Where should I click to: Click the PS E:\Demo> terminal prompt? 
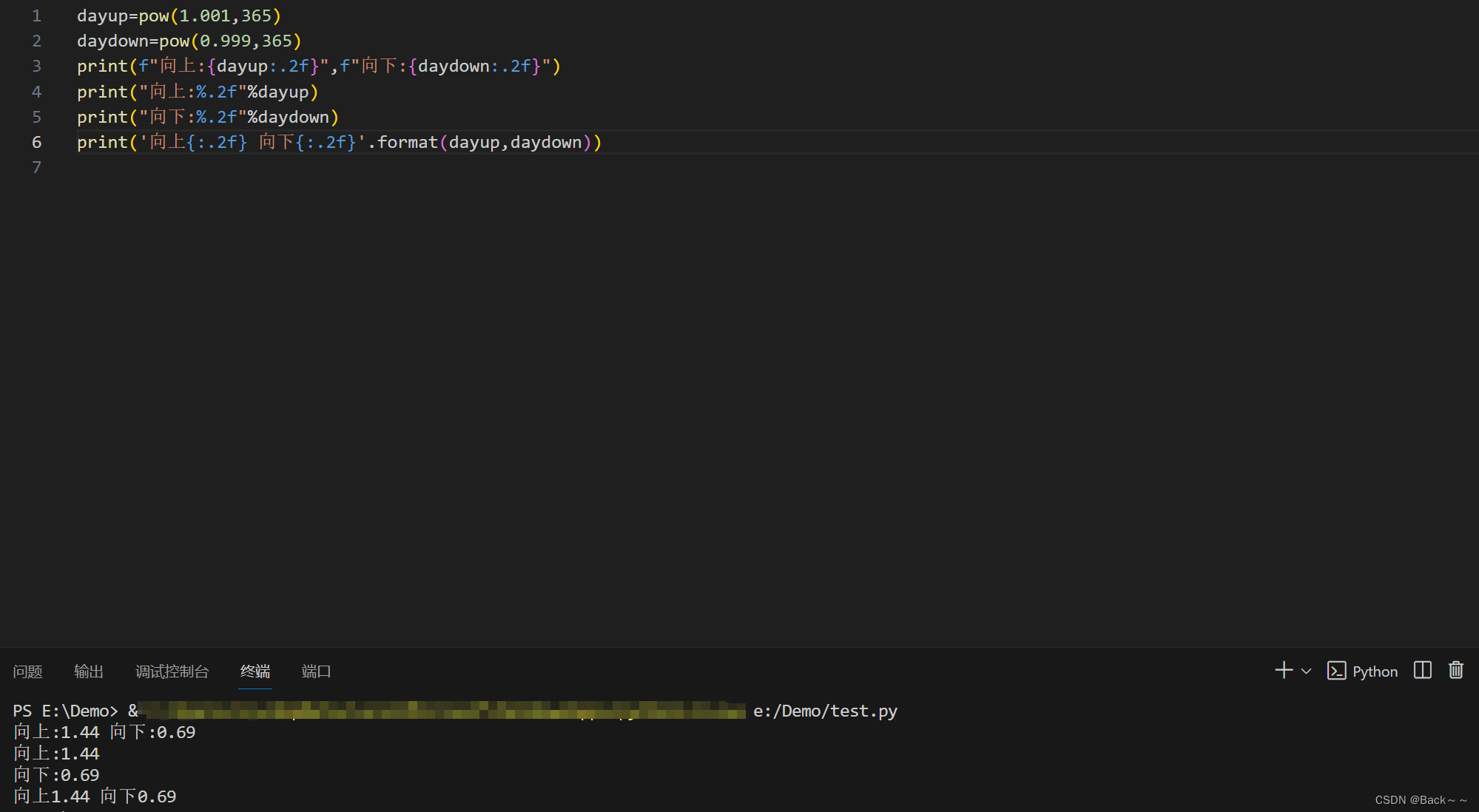coord(65,711)
